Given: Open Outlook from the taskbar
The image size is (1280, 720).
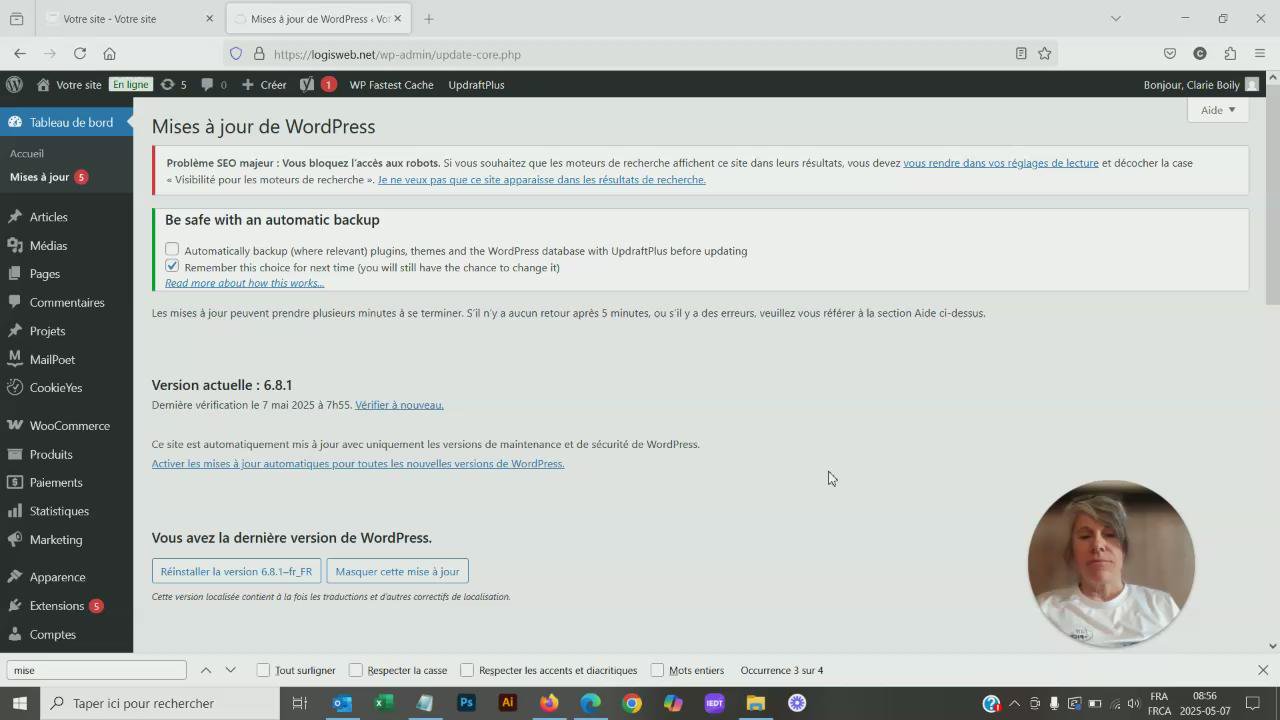Looking at the screenshot, I should pyautogui.click(x=341, y=703).
